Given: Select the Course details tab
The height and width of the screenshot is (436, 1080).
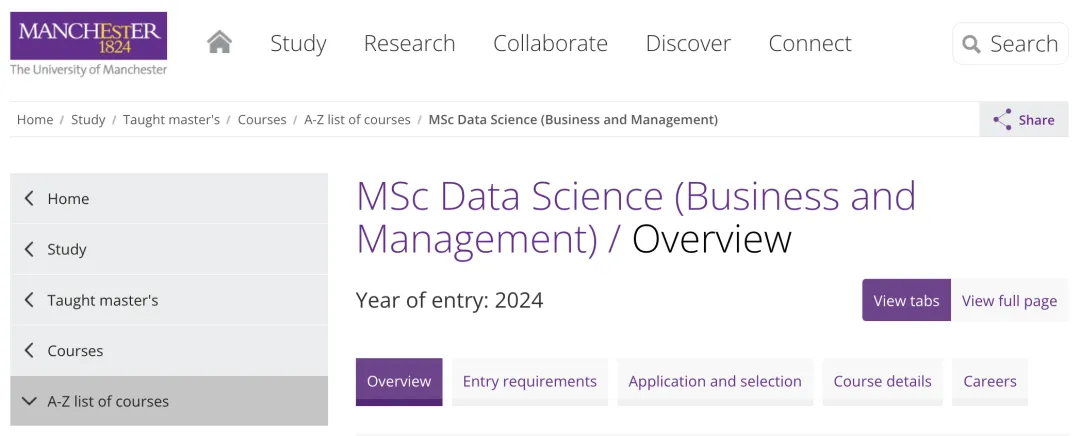Looking at the screenshot, I should click(x=882, y=382).
